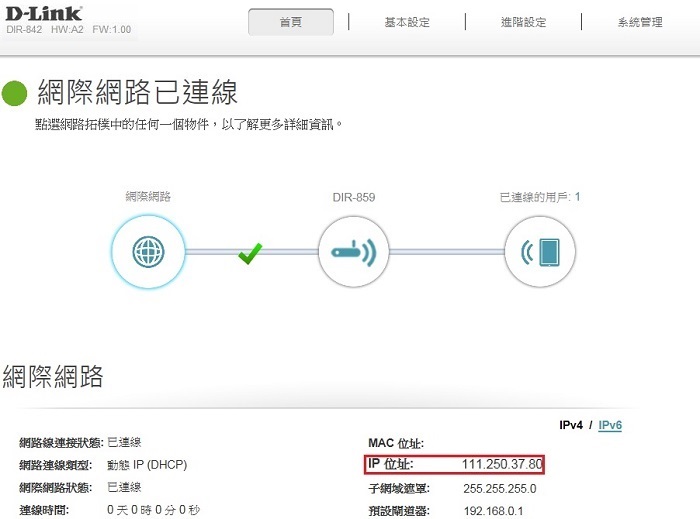
Task: Click the 網際網路已連線 heading
Action: click(x=137, y=94)
